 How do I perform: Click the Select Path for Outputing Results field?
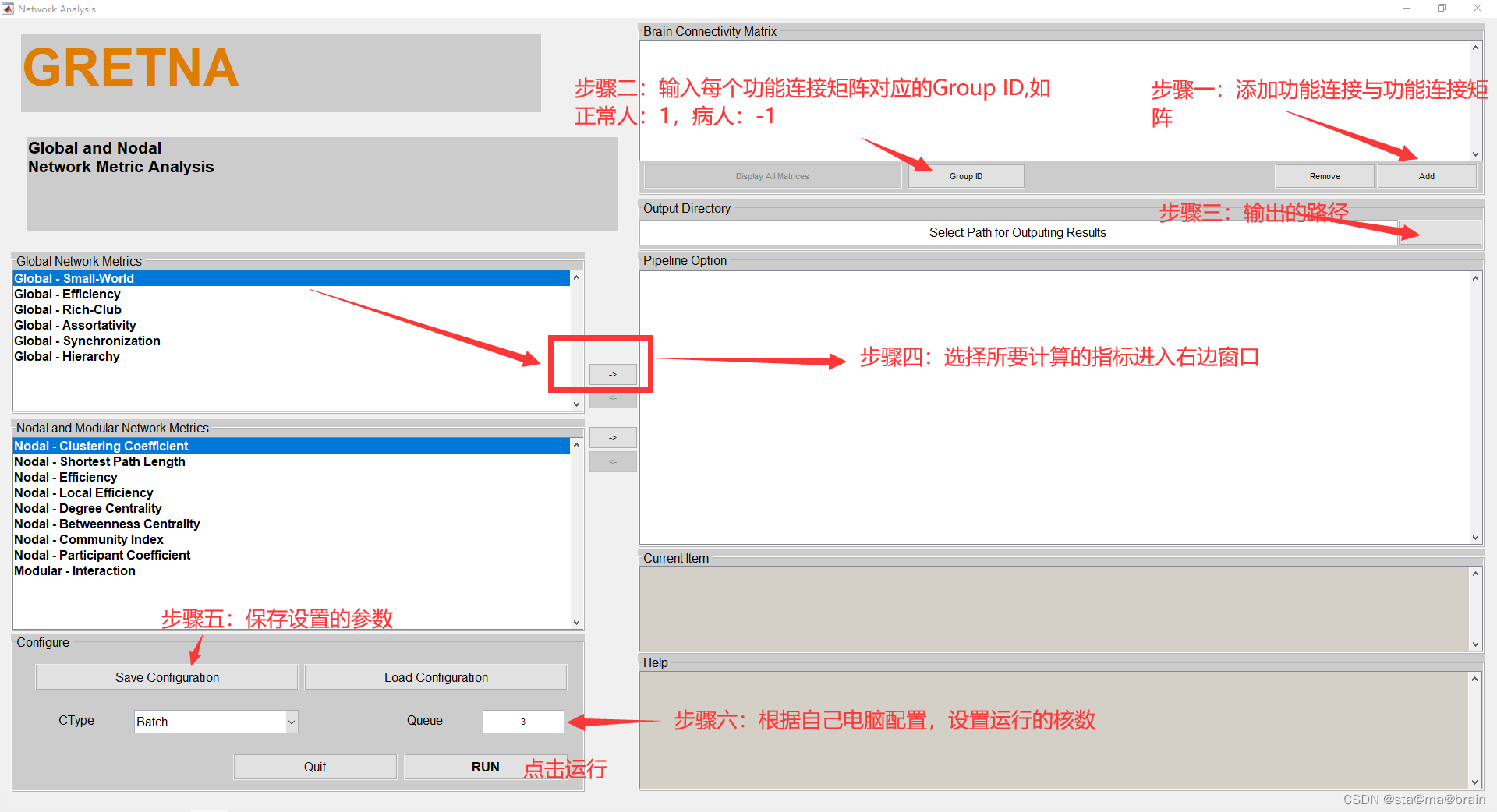point(1017,233)
